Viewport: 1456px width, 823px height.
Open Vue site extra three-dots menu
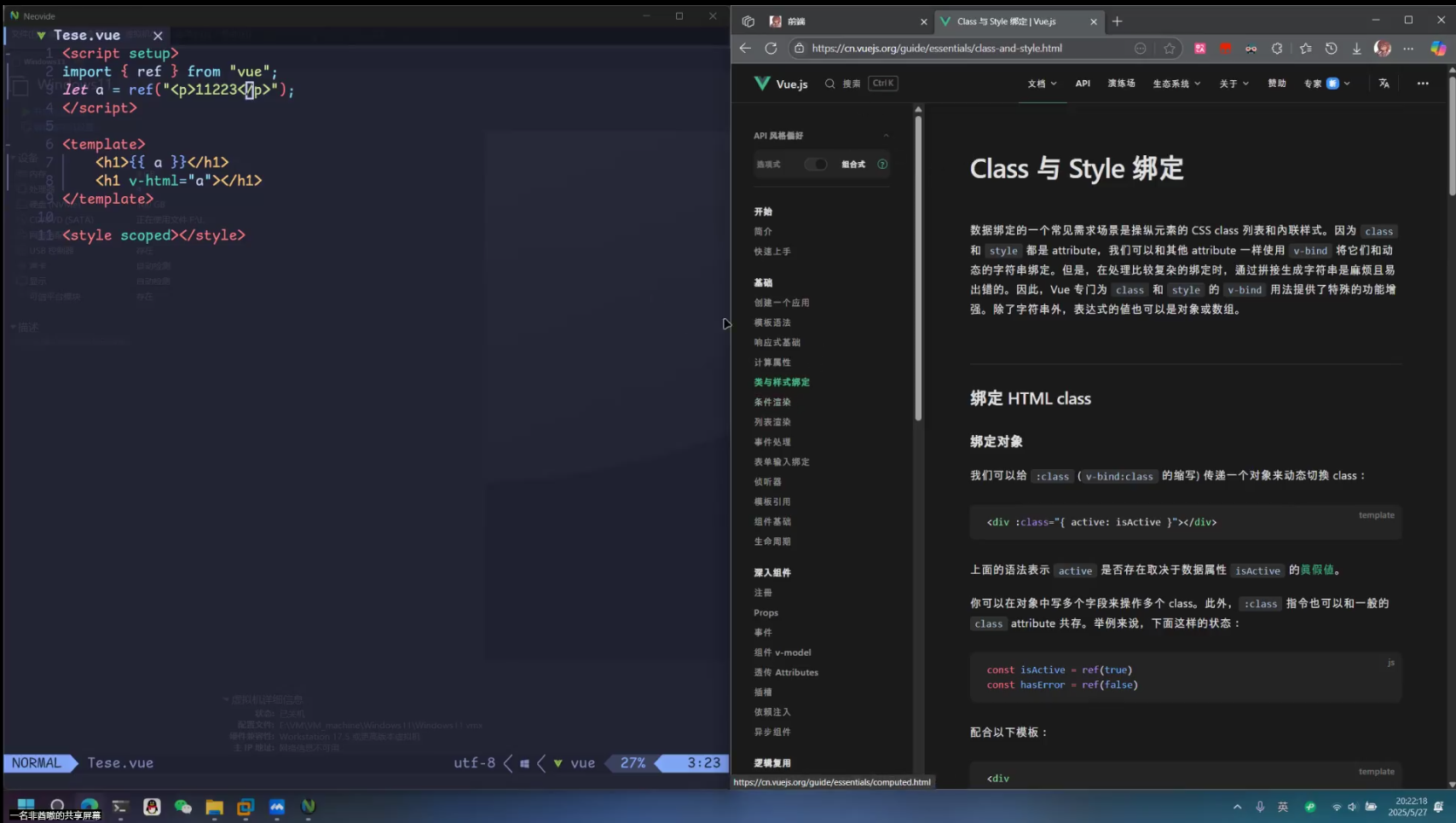pyautogui.click(x=1423, y=84)
